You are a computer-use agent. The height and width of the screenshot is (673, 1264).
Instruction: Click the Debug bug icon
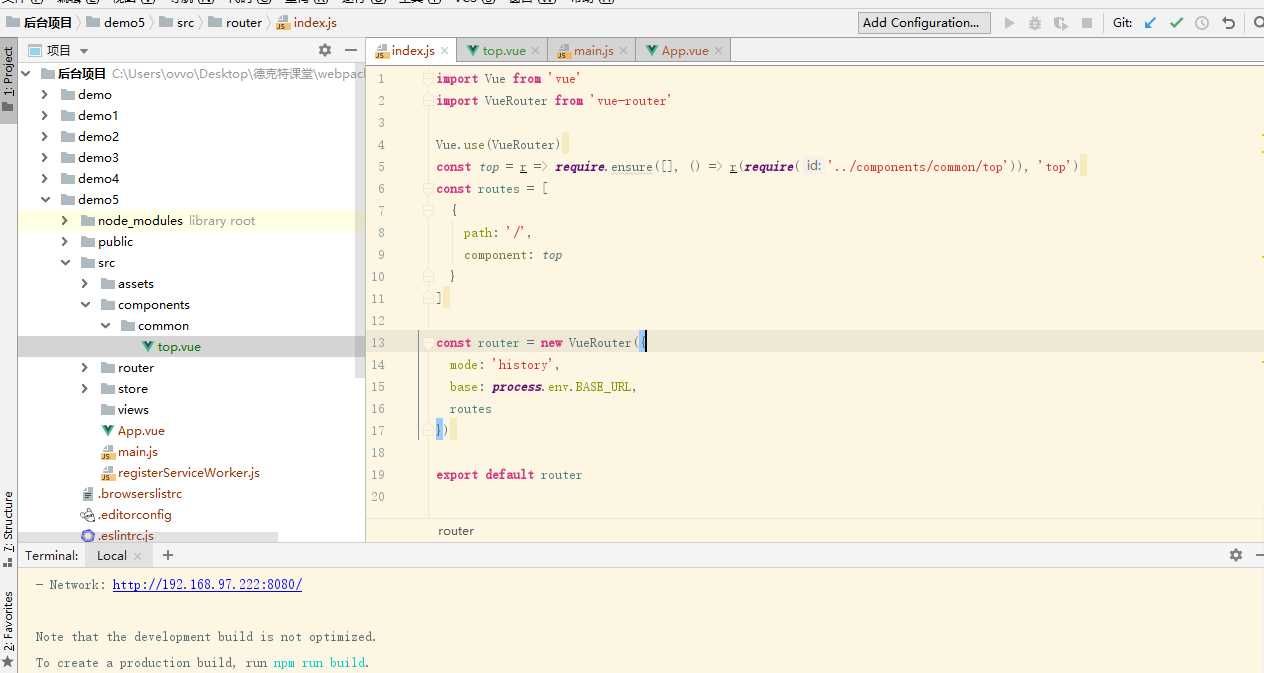coord(1035,23)
